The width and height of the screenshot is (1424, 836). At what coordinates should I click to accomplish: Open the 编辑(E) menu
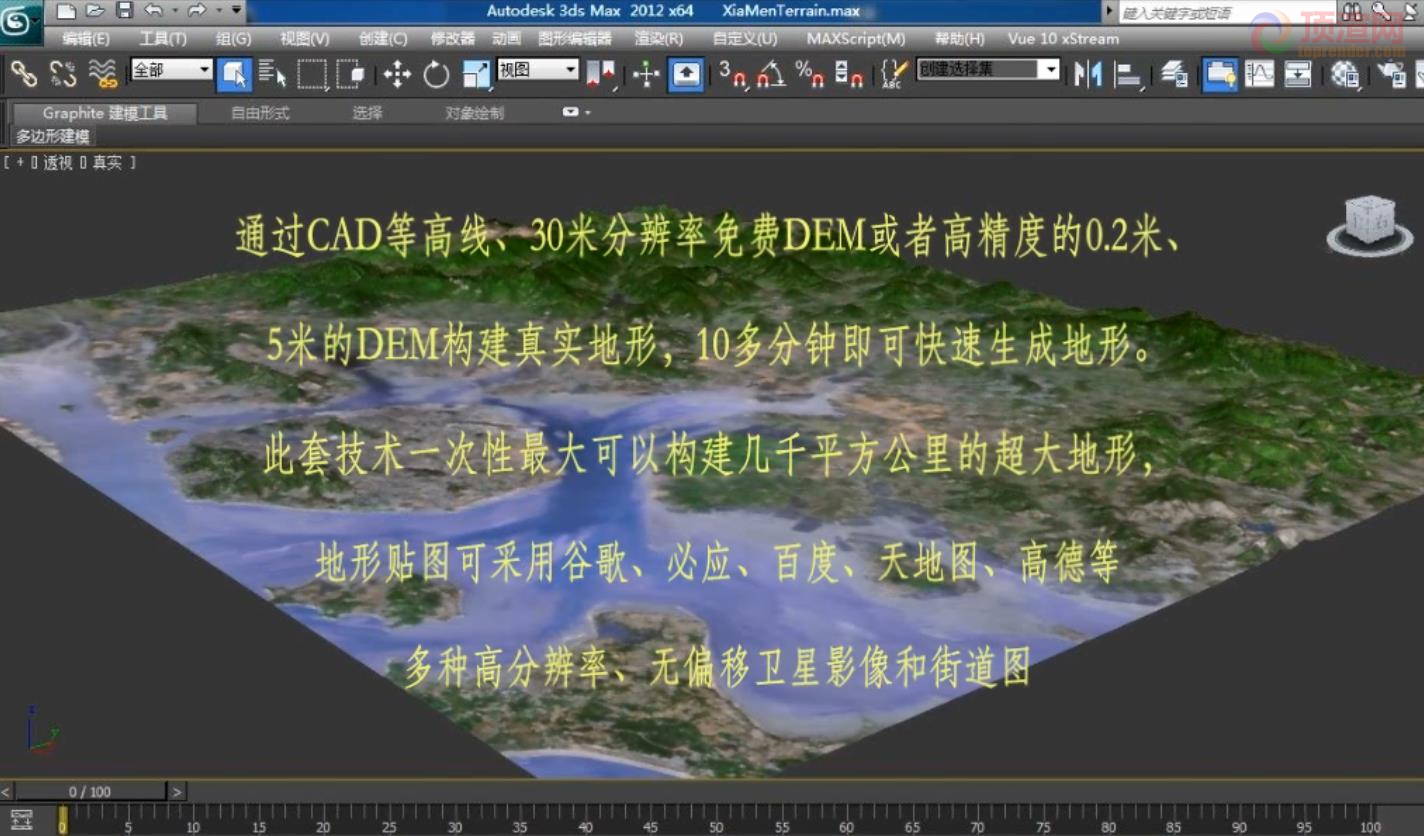tap(86, 39)
